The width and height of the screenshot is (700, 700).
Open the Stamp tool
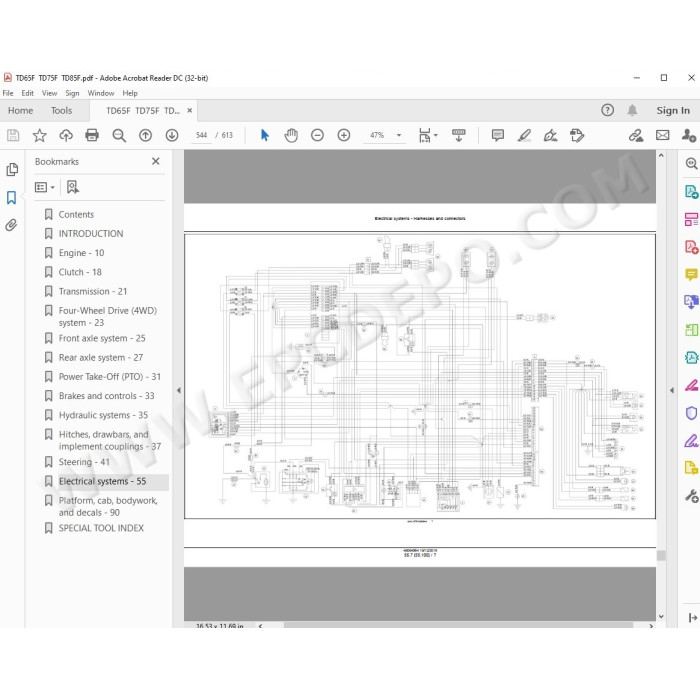tap(577, 135)
